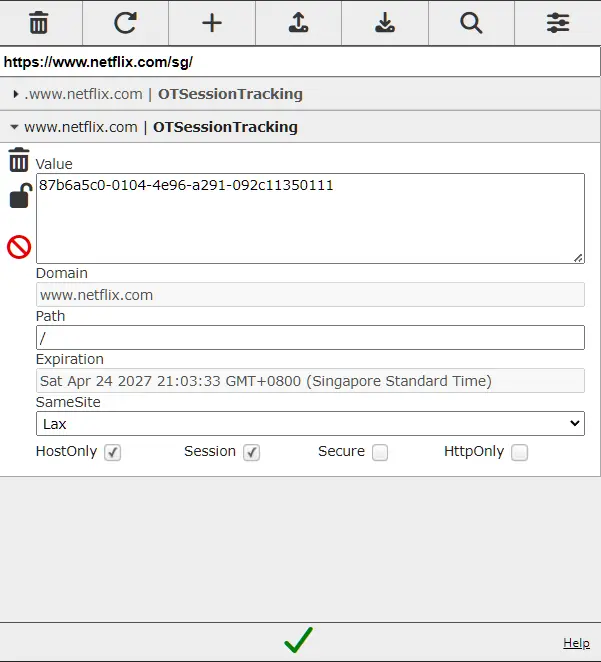
Task: Open the Help link
Action: pyautogui.click(x=577, y=643)
